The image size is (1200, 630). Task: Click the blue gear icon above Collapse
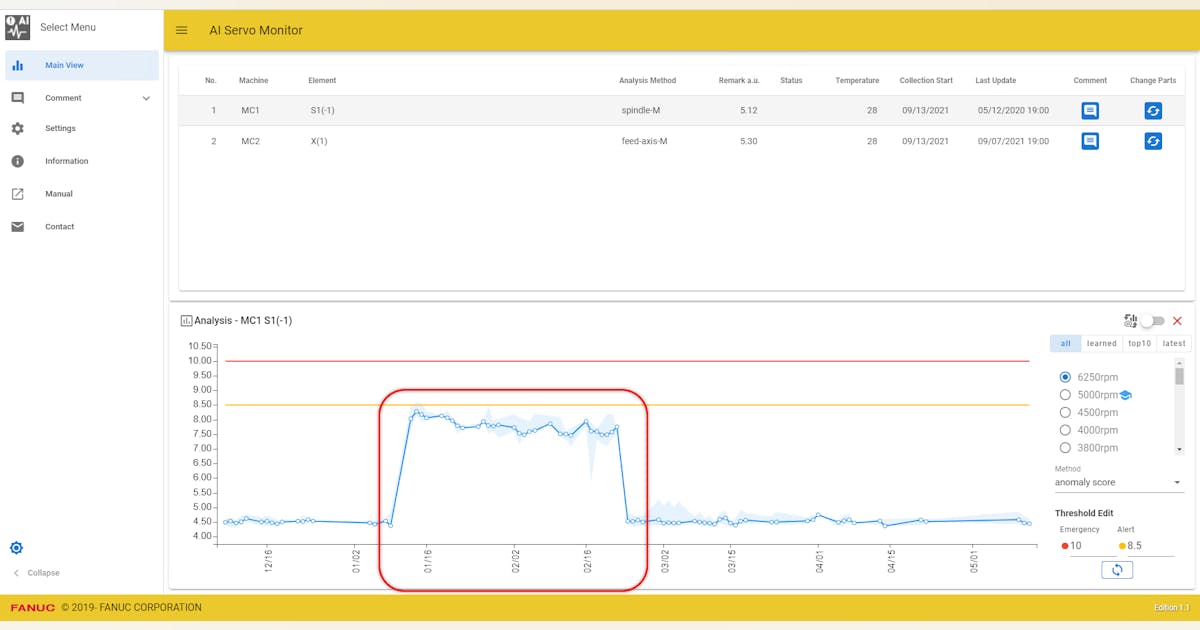pyautogui.click(x=16, y=547)
